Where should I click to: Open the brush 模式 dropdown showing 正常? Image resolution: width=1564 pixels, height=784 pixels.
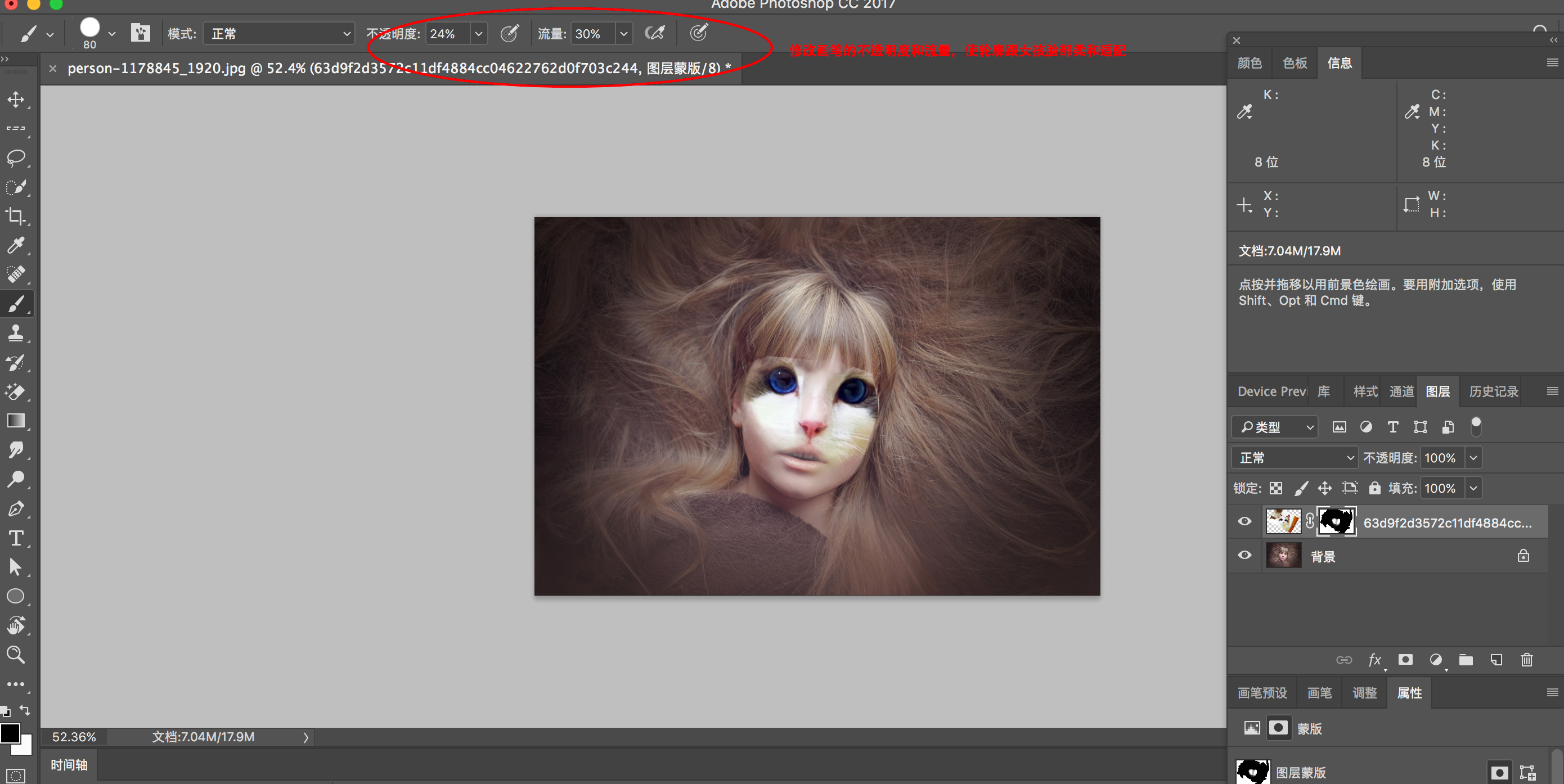point(278,33)
